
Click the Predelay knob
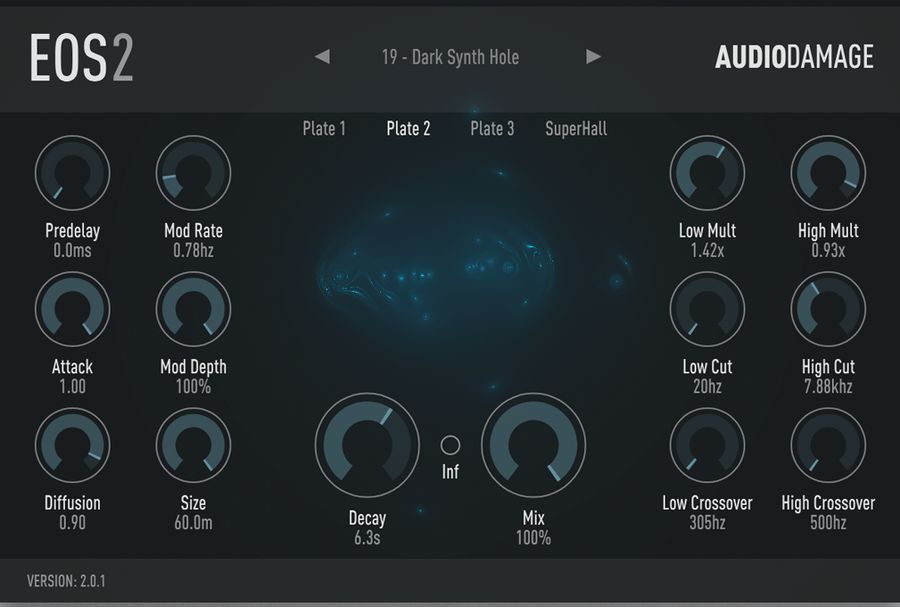71,172
